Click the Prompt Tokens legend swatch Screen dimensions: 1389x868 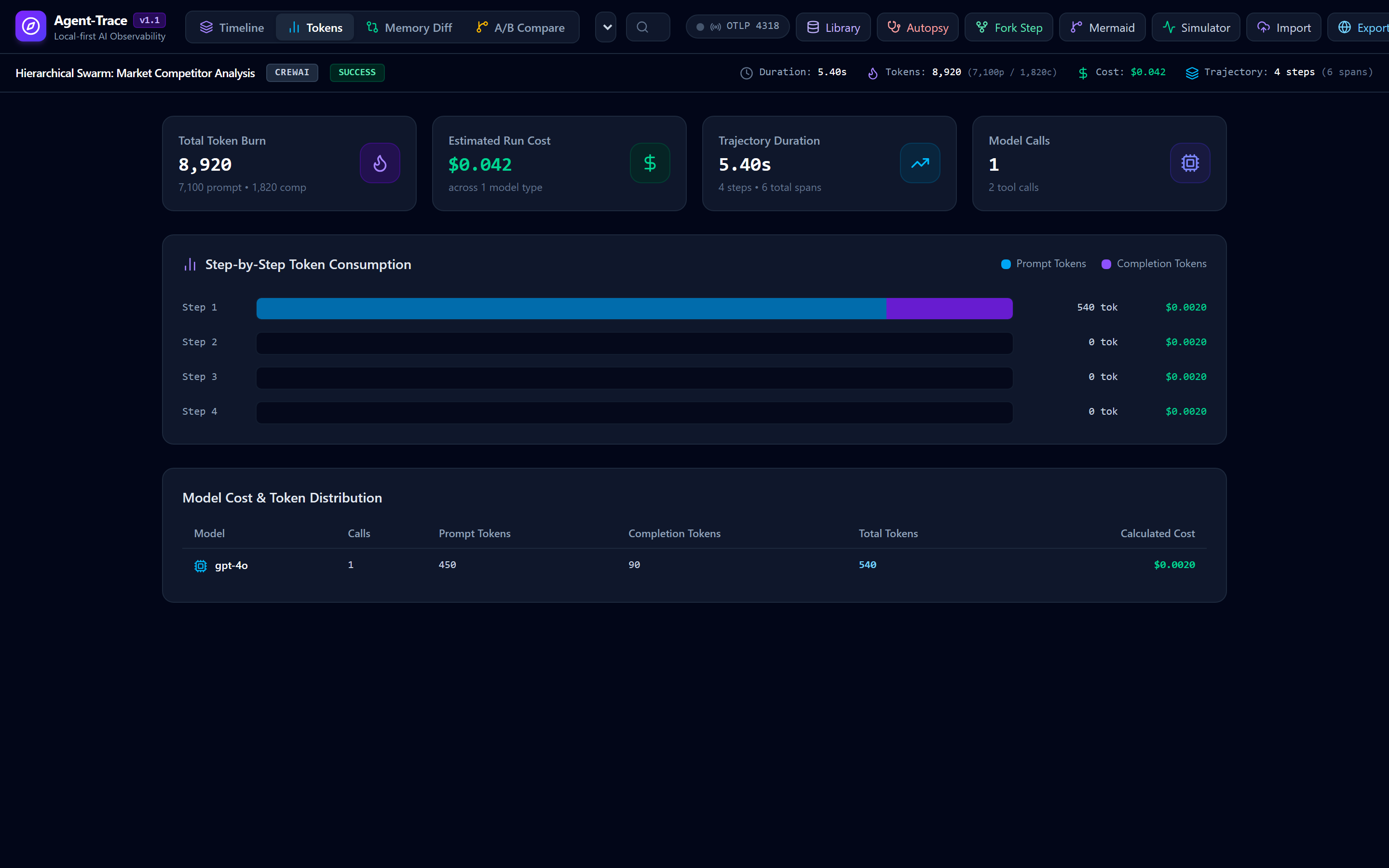click(x=1006, y=264)
